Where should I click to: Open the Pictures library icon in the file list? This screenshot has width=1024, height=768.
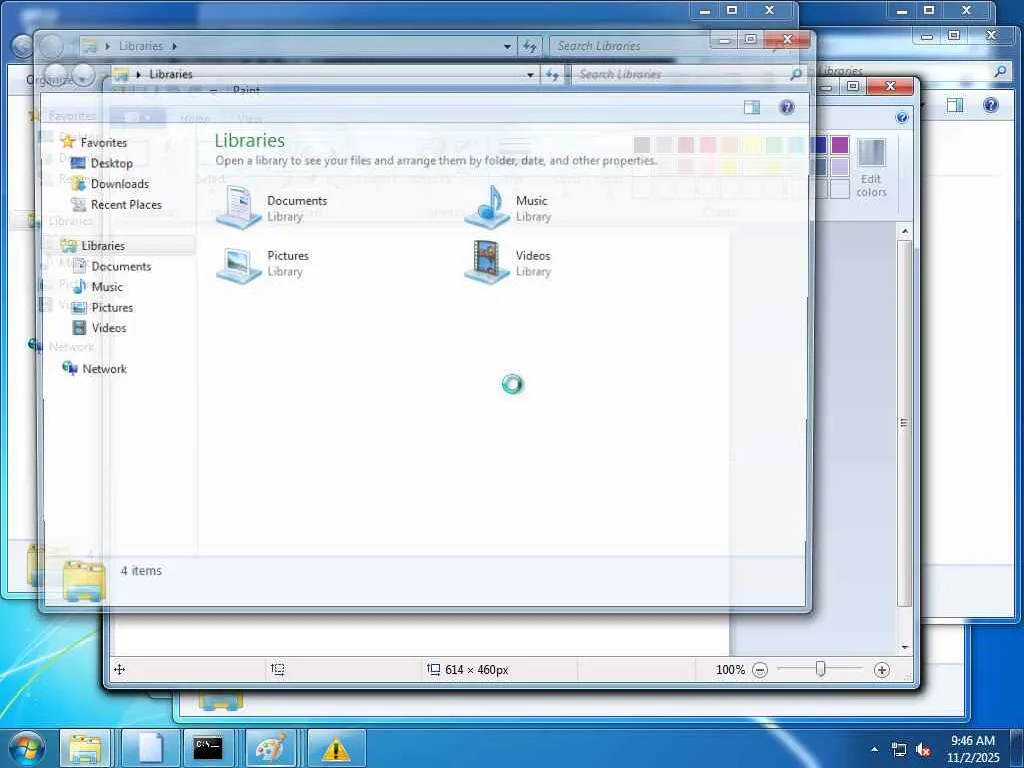(238, 263)
